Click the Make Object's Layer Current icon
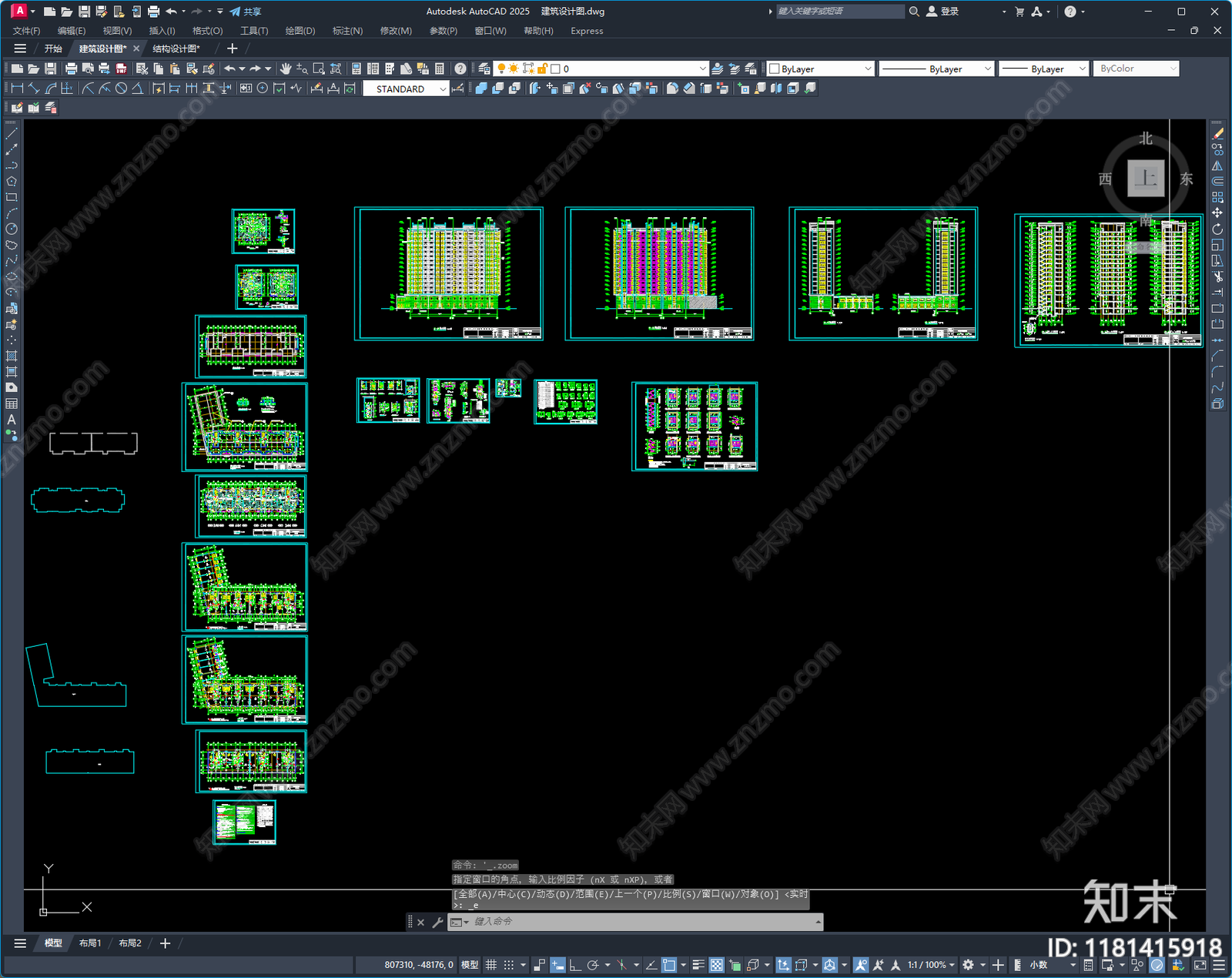The height and width of the screenshot is (978, 1232). coord(717,69)
